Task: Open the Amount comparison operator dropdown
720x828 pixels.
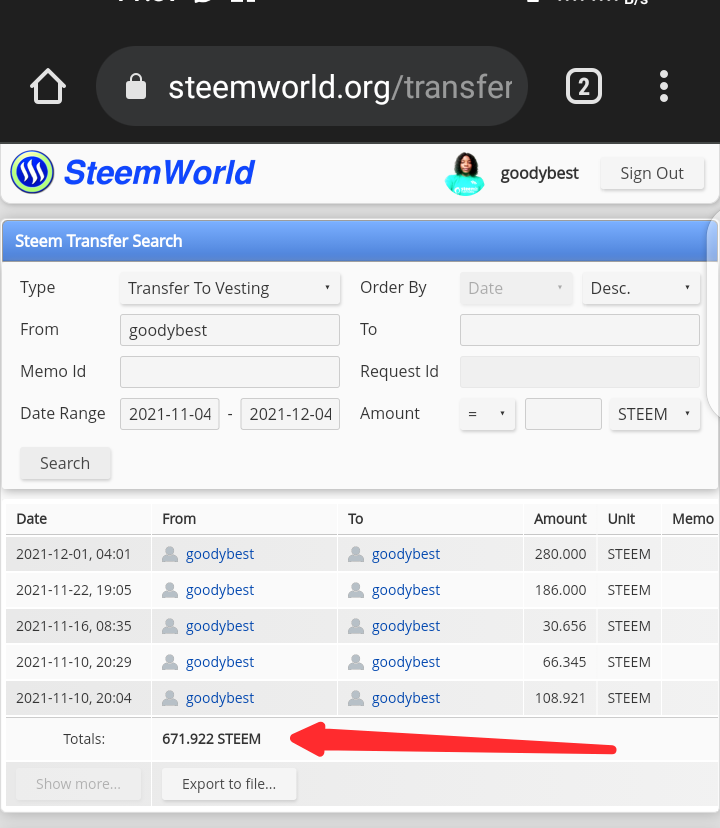Action: click(487, 414)
